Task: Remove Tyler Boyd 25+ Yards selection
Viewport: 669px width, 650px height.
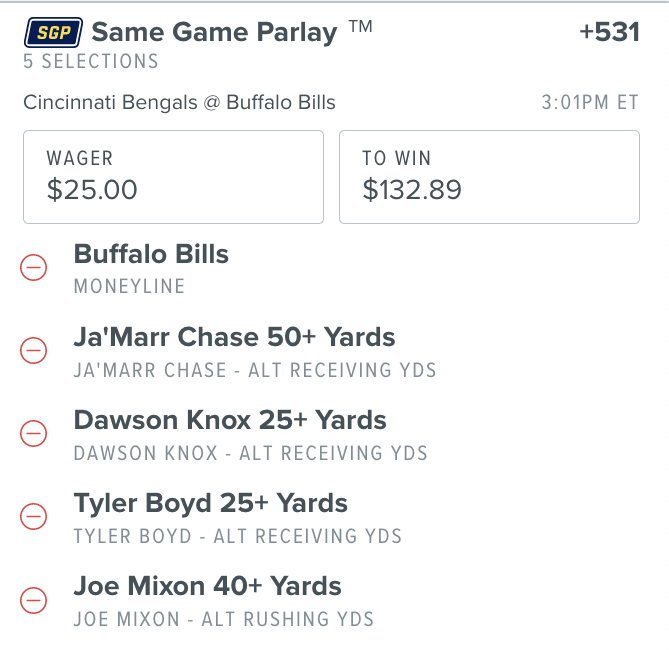Action: (33, 516)
